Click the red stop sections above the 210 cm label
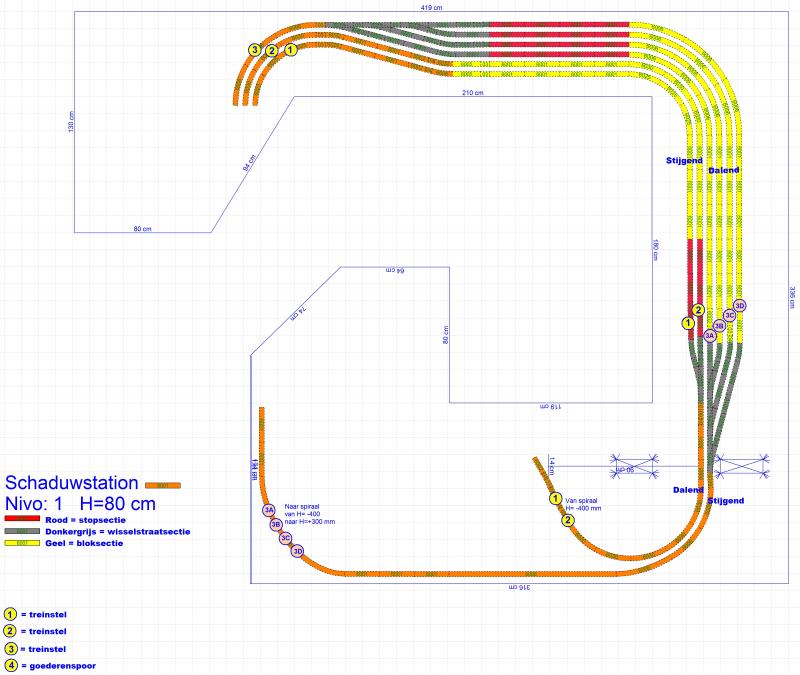 (x=559, y=39)
